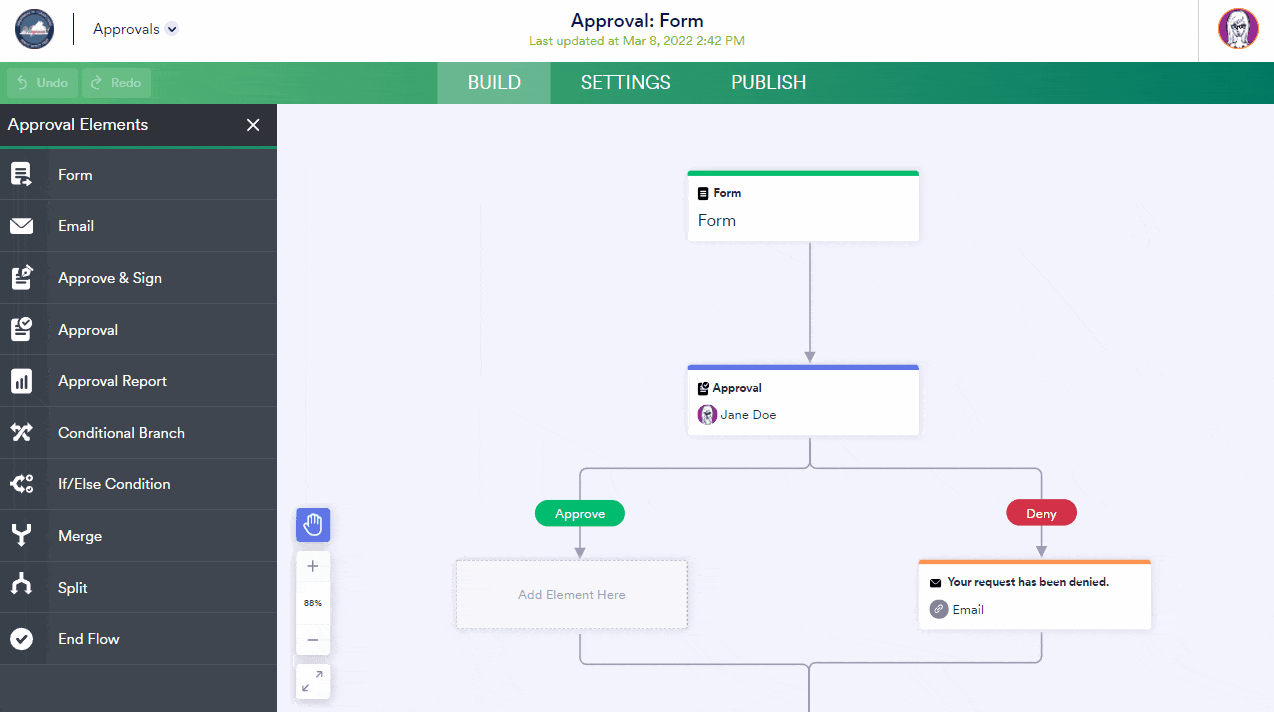Click the Undo button

[43, 83]
